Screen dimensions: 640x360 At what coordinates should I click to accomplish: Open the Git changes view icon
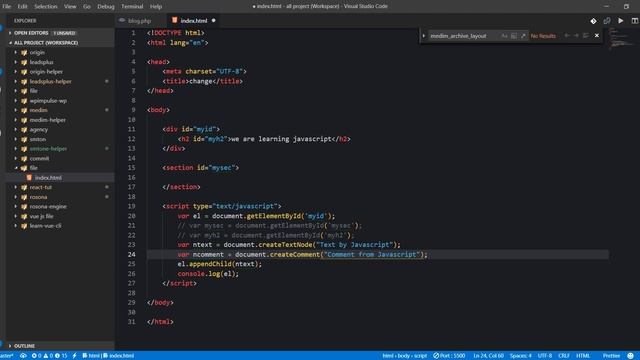[593, 21]
